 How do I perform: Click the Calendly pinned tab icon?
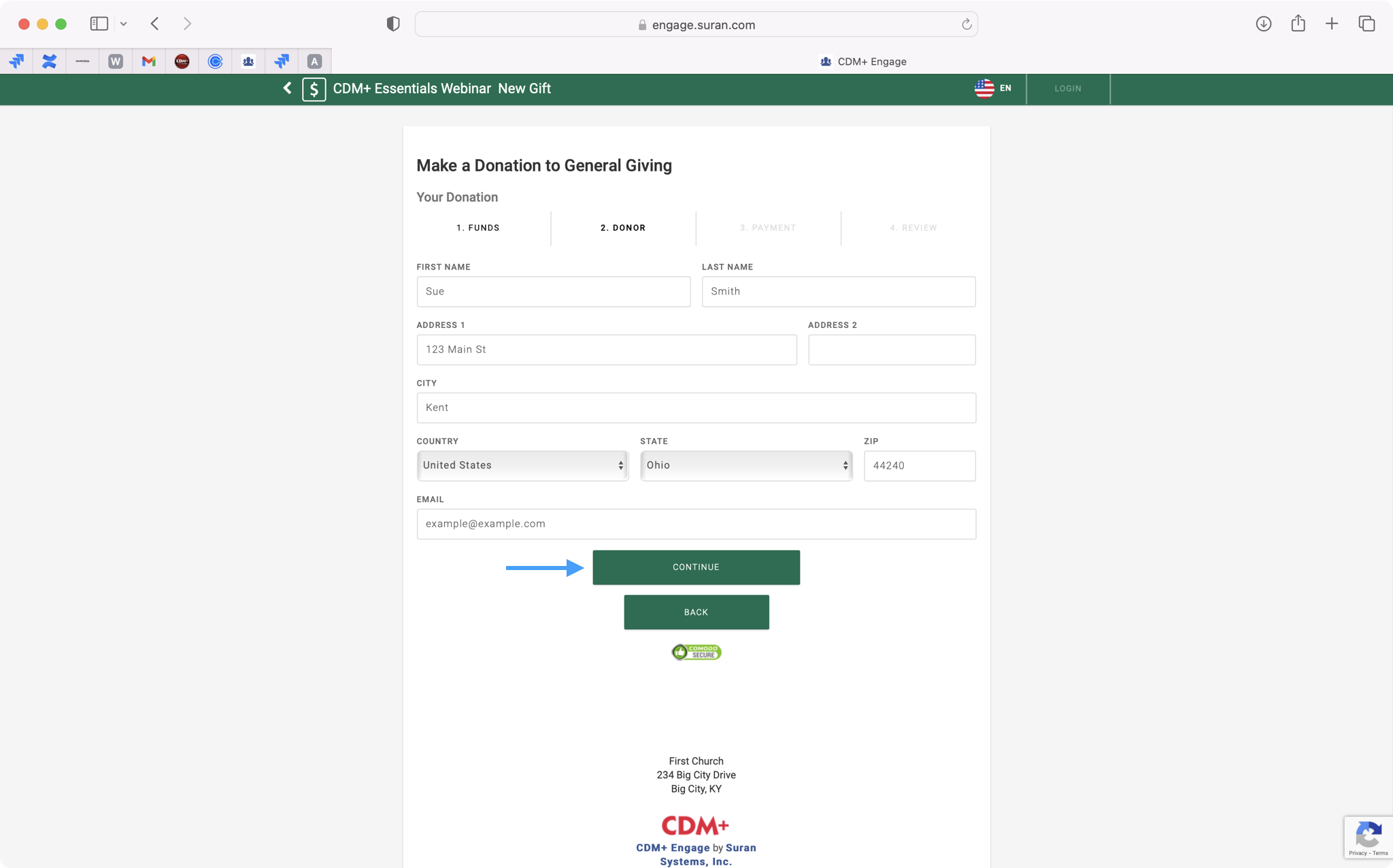point(215,61)
